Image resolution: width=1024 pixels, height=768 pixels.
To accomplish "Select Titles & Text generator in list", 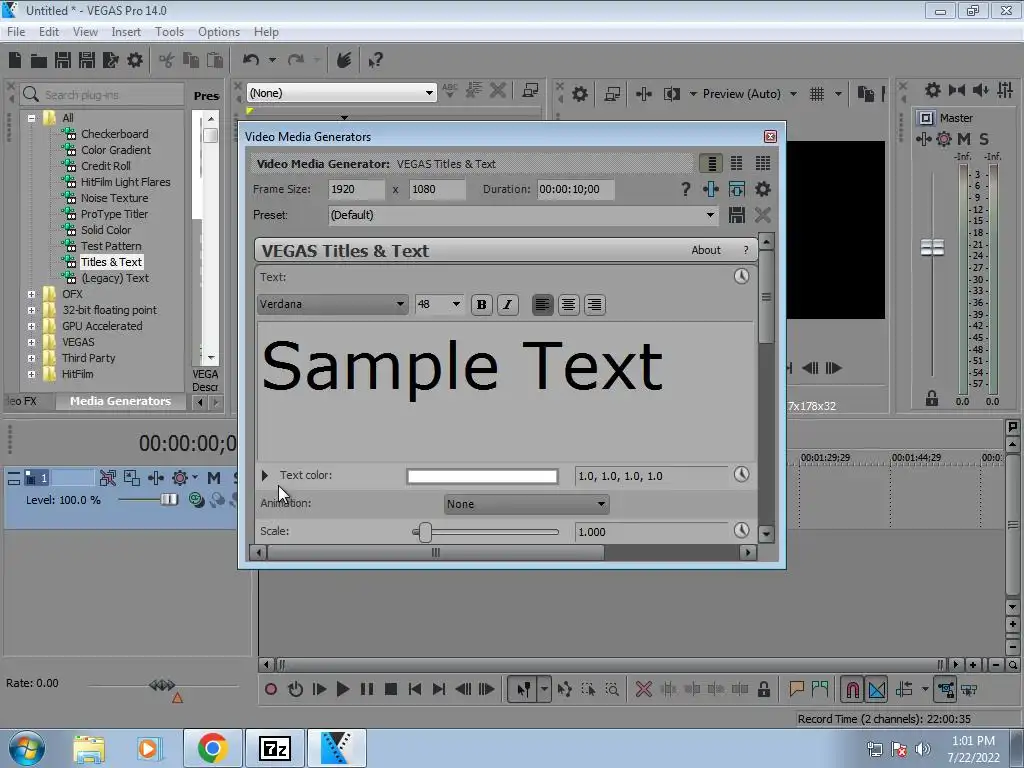I will tap(111, 262).
